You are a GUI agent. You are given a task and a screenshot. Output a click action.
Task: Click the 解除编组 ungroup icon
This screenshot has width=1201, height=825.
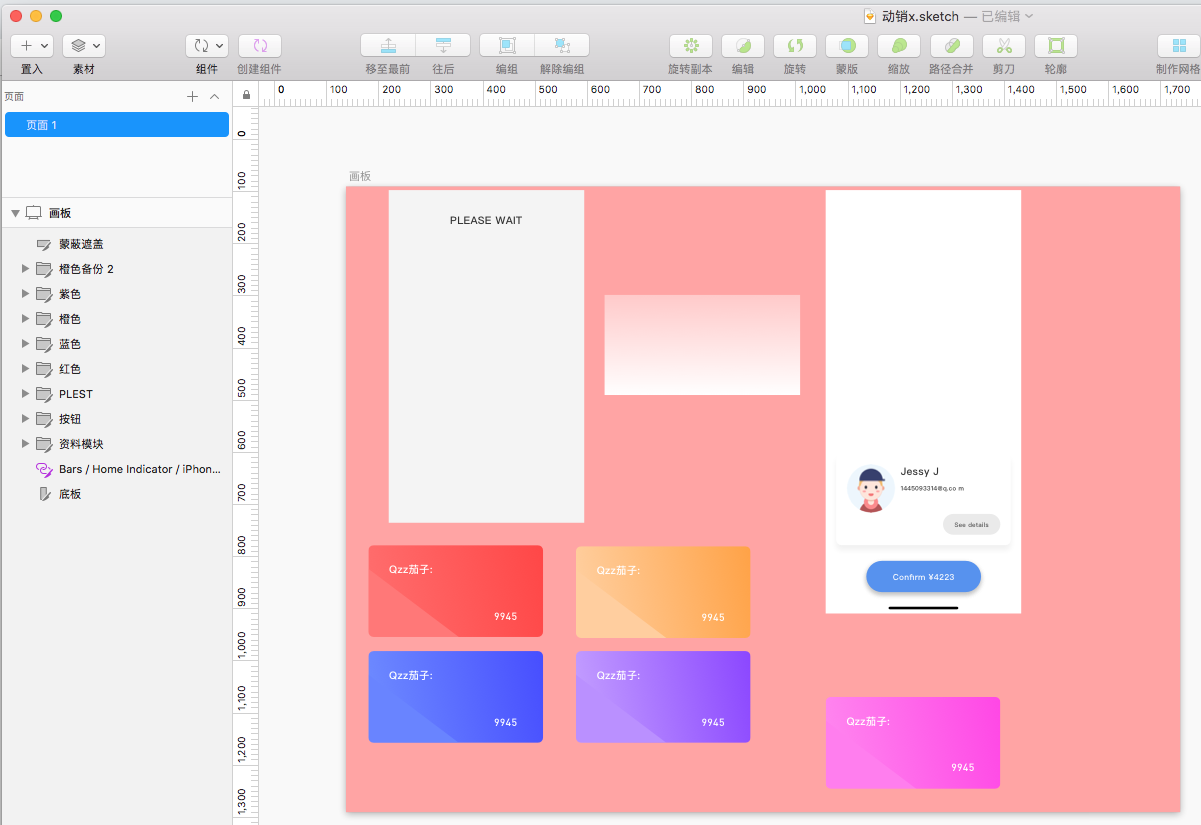coord(562,45)
